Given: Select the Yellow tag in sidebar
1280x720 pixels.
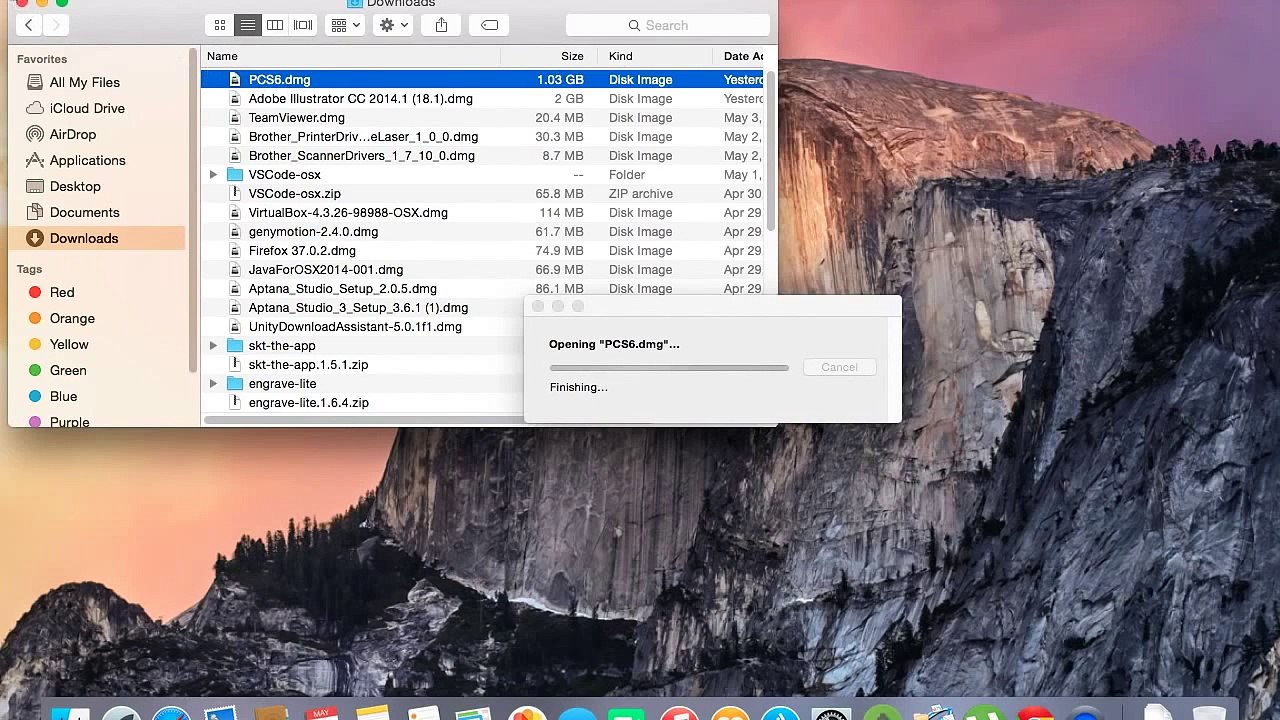Looking at the screenshot, I should tap(69, 344).
